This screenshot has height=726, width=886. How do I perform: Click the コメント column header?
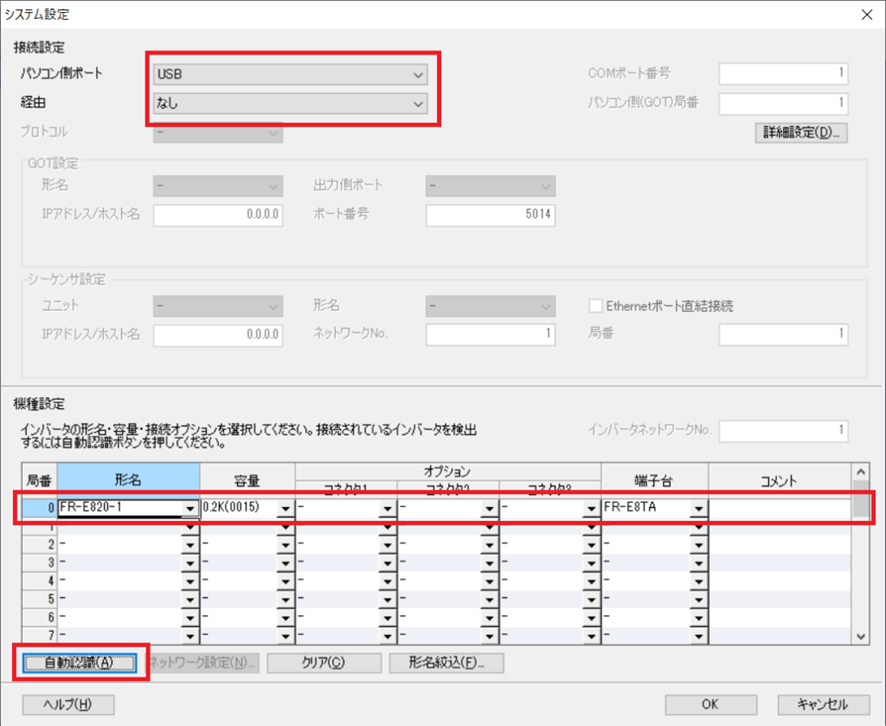click(780, 480)
